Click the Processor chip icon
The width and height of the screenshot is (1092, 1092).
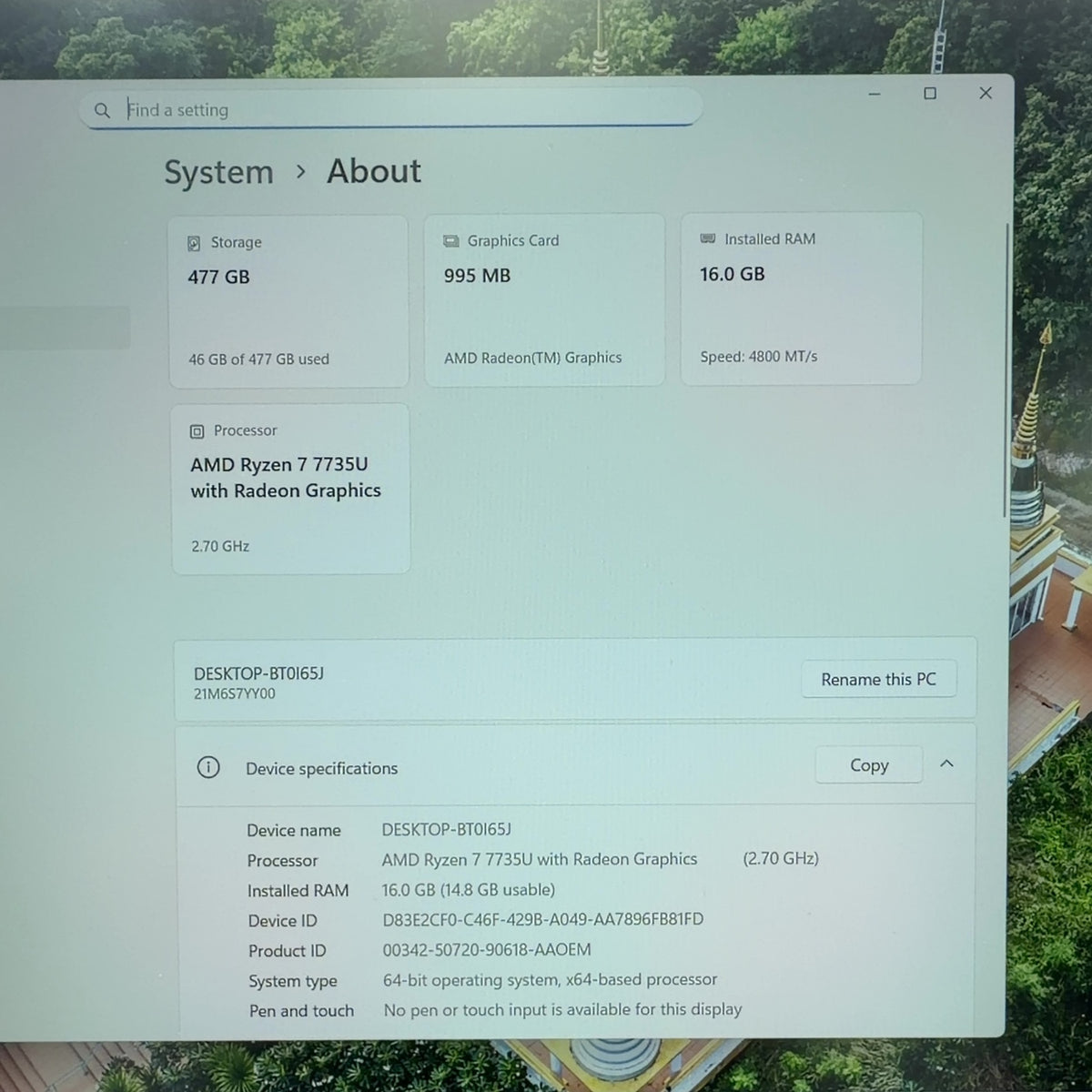click(x=197, y=431)
